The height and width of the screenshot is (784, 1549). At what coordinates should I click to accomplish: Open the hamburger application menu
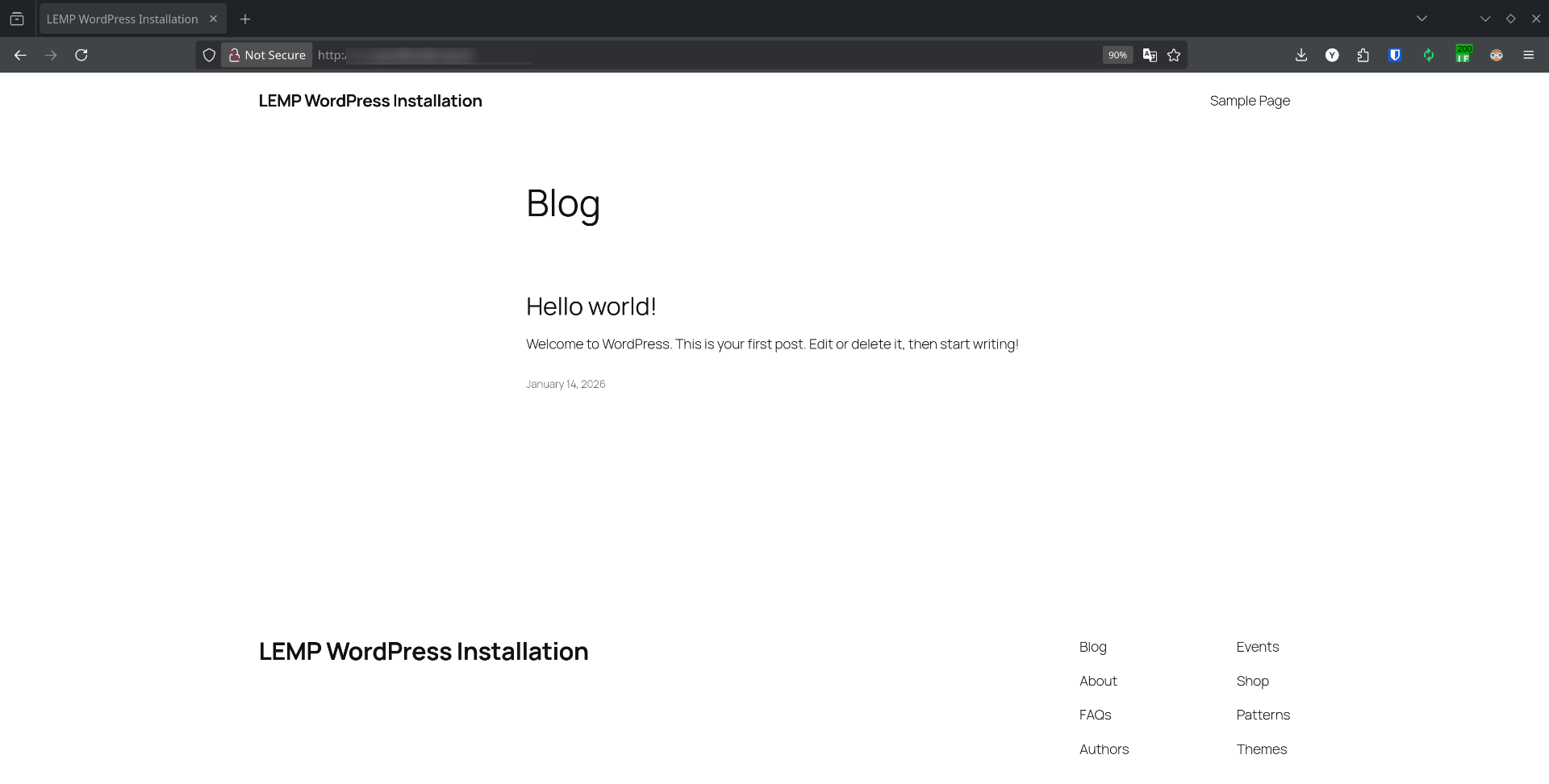[x=1529, y=55]
